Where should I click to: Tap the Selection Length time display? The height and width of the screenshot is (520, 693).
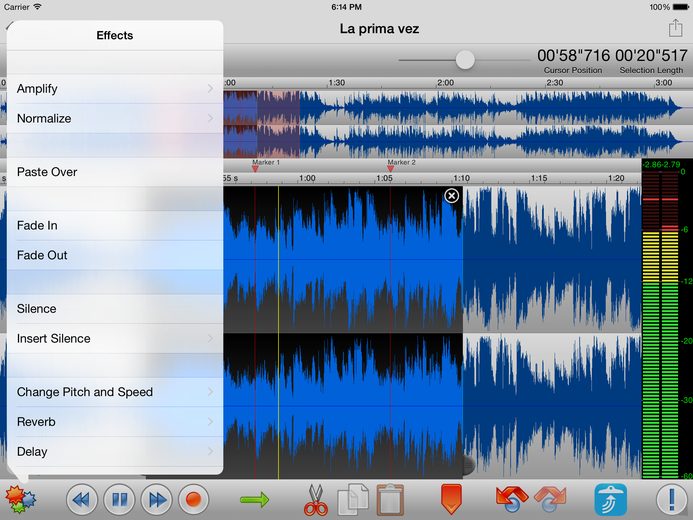click(x=651, y=56)
